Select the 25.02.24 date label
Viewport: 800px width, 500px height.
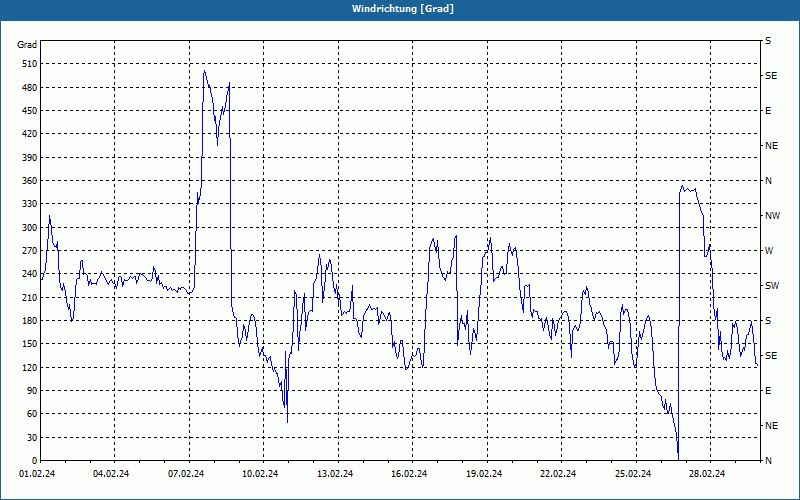[633, 474]
